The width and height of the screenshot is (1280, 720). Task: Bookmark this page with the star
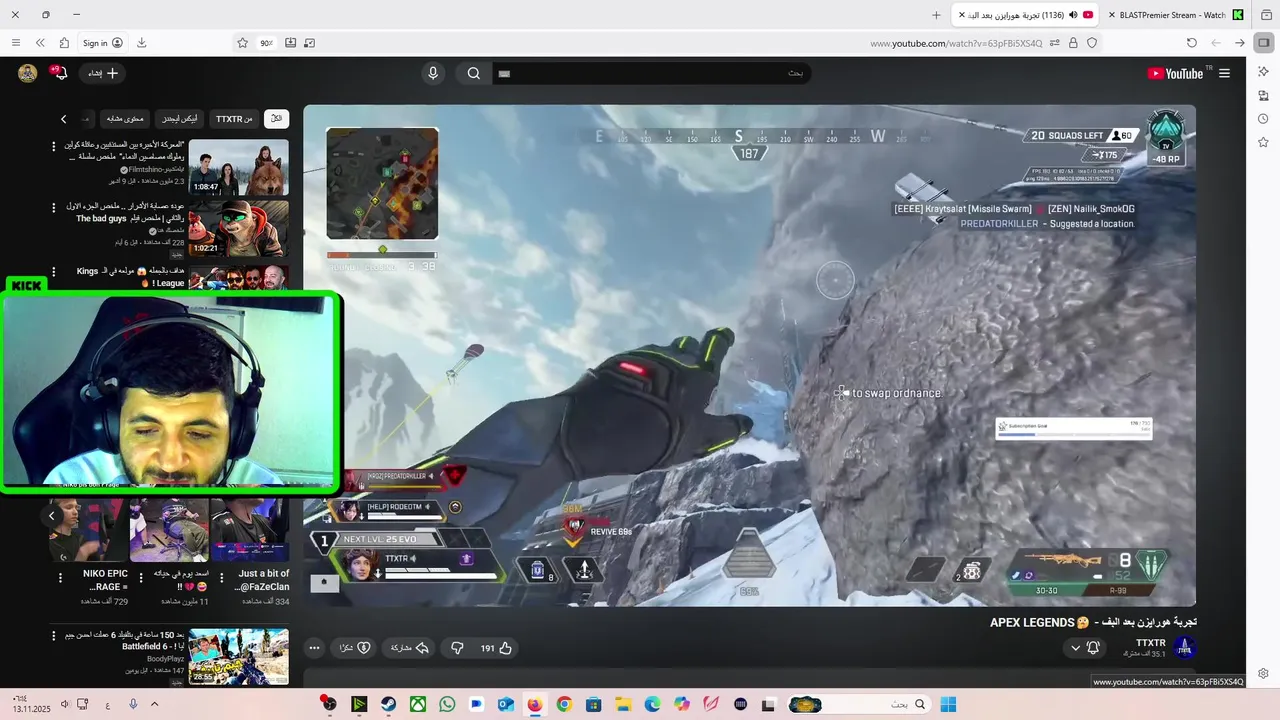click(x=242, y=43)
